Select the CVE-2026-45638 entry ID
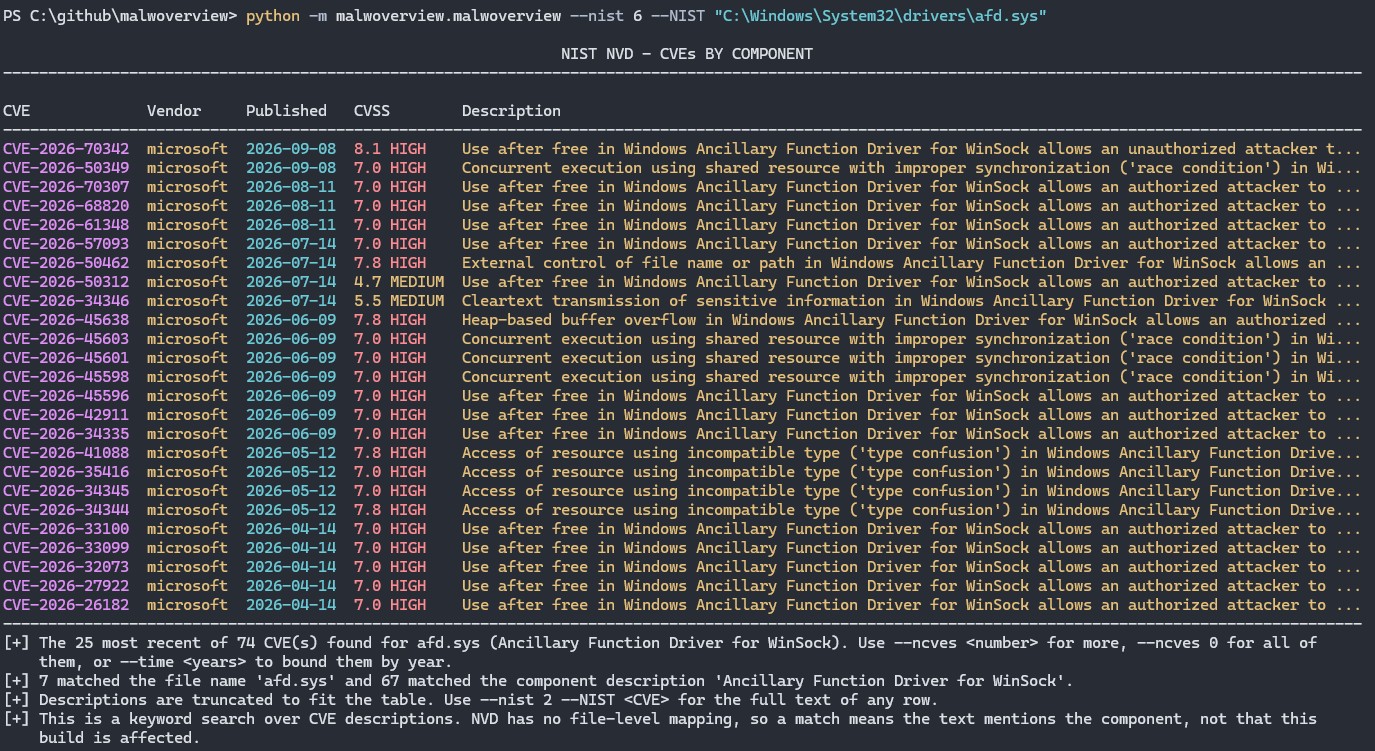The image size is (1375, 751). click(66, 320)
